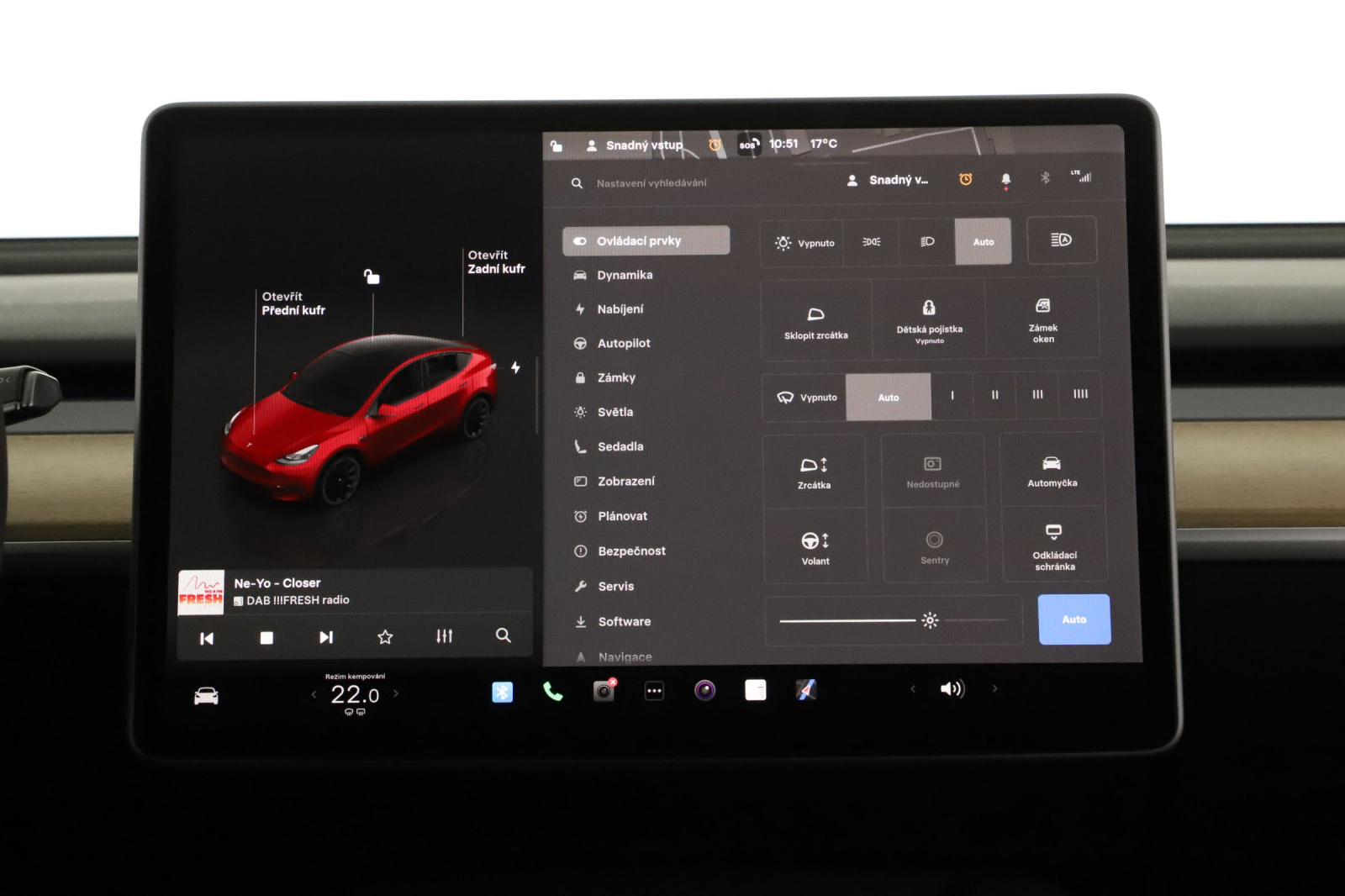Set wipers to Auto mode
The width and height of the screenshot is (1345, 896).
(889, 397)
